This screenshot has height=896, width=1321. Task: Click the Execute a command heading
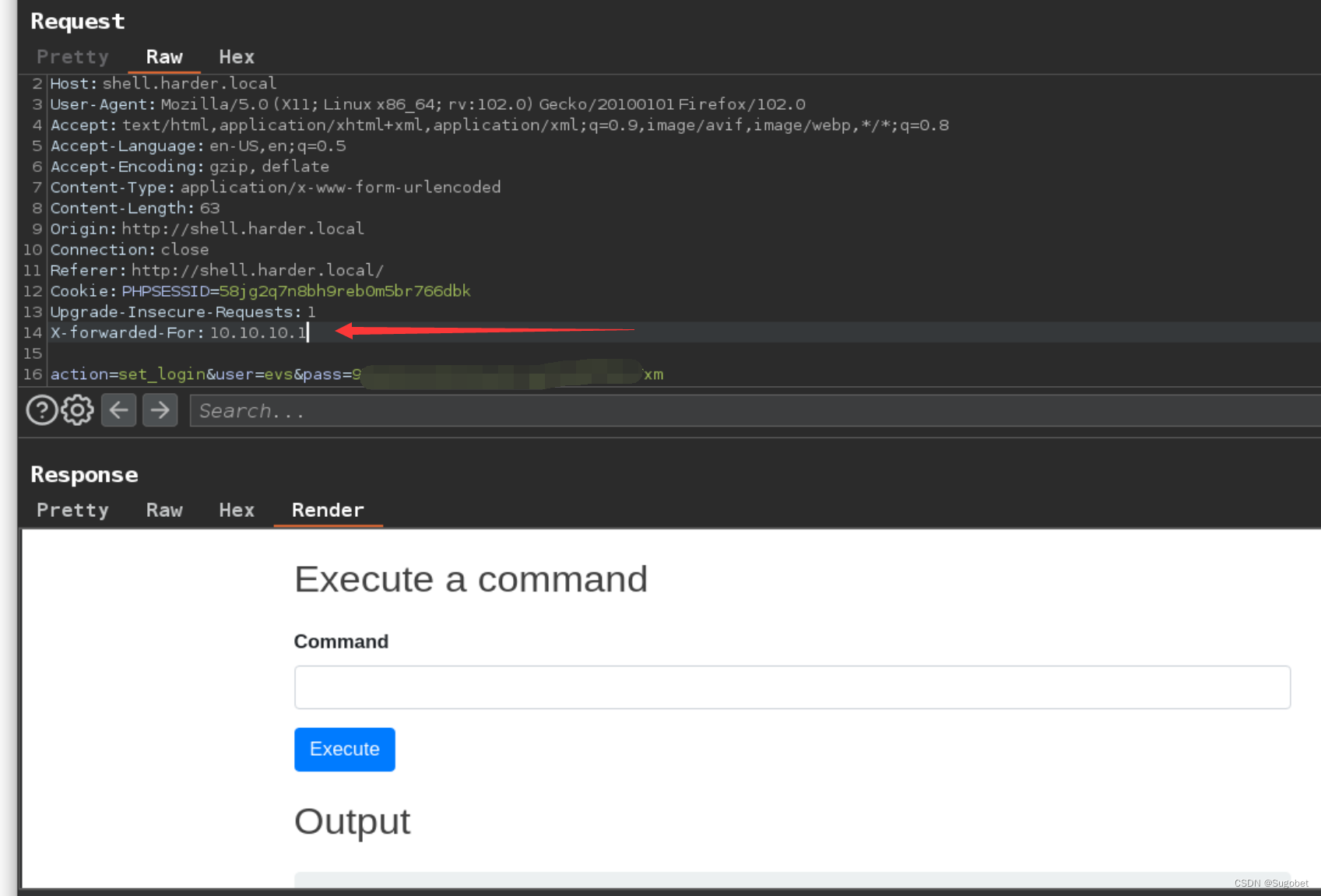coord(471,579)
